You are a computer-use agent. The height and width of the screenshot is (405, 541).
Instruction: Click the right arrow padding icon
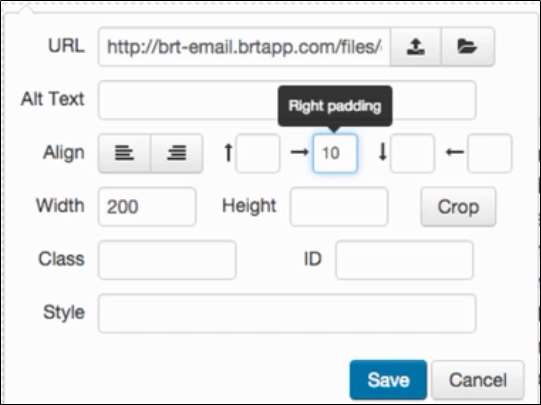pos(299,152)
